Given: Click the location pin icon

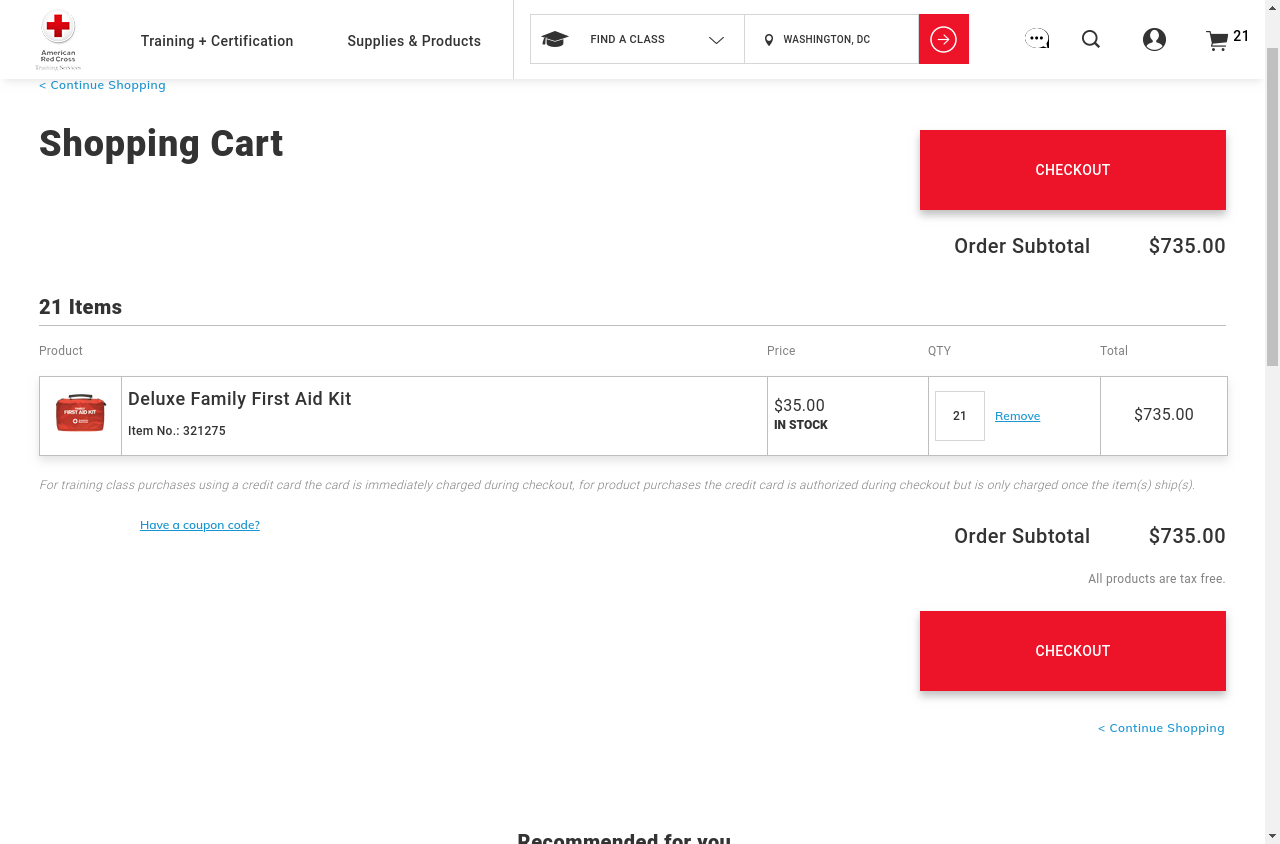Looking at the screenshot, I should [x=768, y=40].
